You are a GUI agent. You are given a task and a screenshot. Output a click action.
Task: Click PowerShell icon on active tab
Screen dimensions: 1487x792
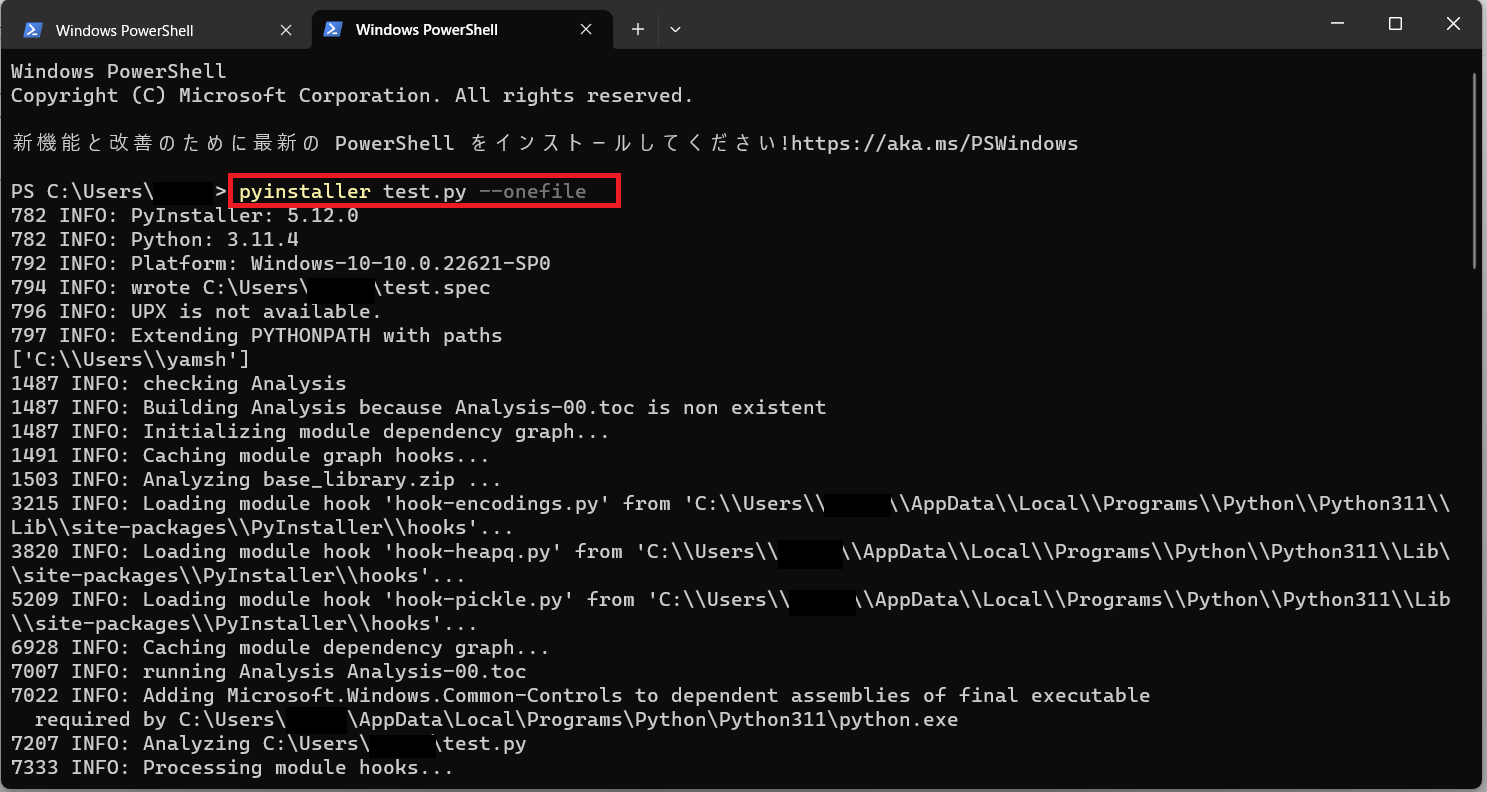coord(333,30)
